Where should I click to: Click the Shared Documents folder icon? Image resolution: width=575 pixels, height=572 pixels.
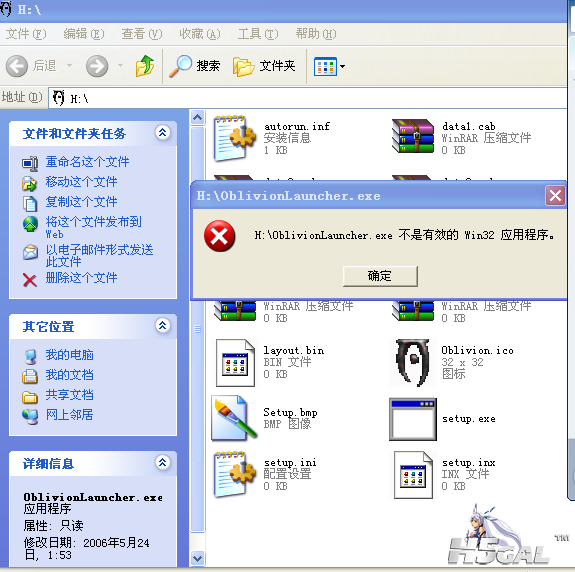[x=30, y=397]
